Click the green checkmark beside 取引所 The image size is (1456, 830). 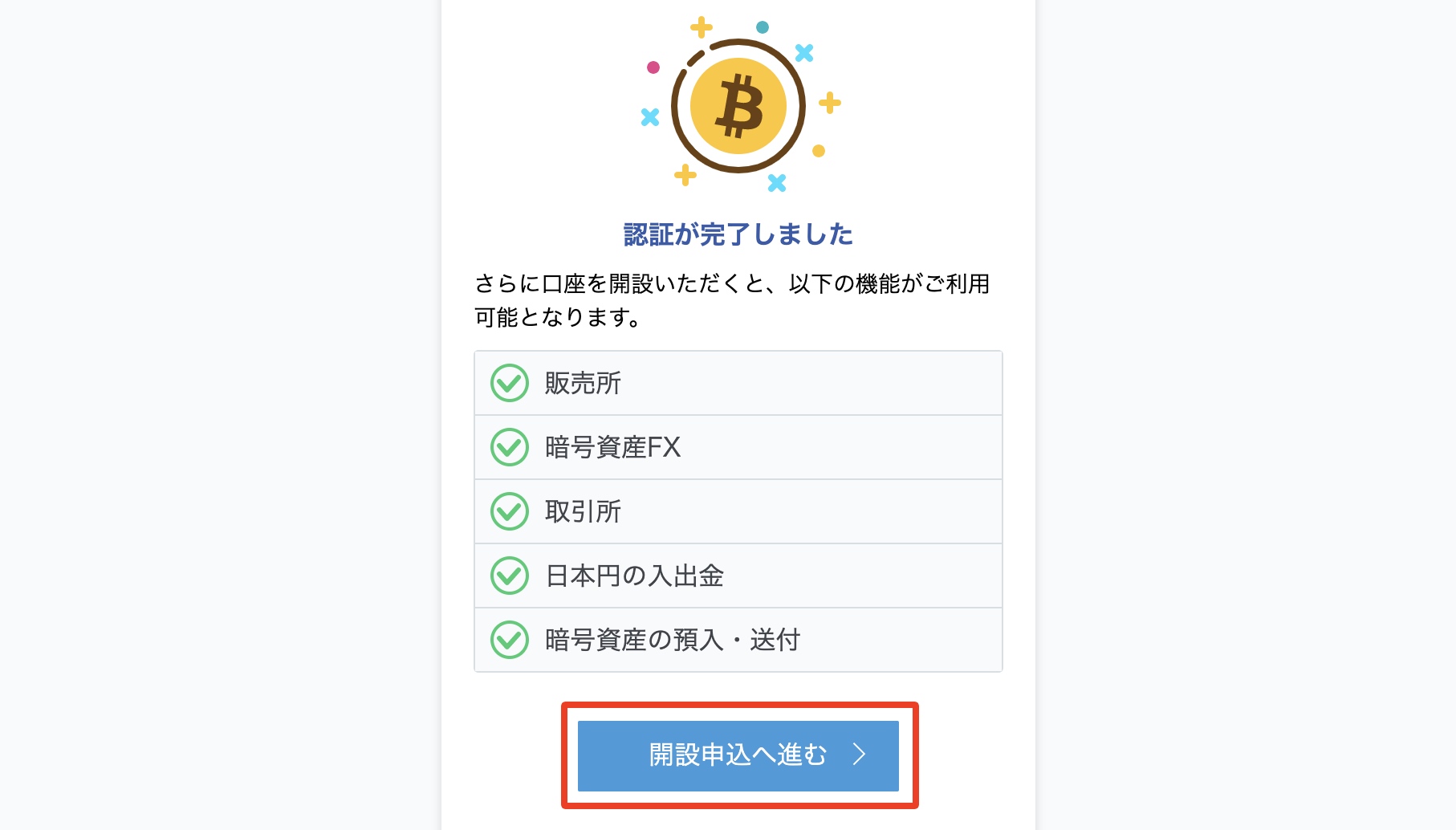tap(510, 511)
